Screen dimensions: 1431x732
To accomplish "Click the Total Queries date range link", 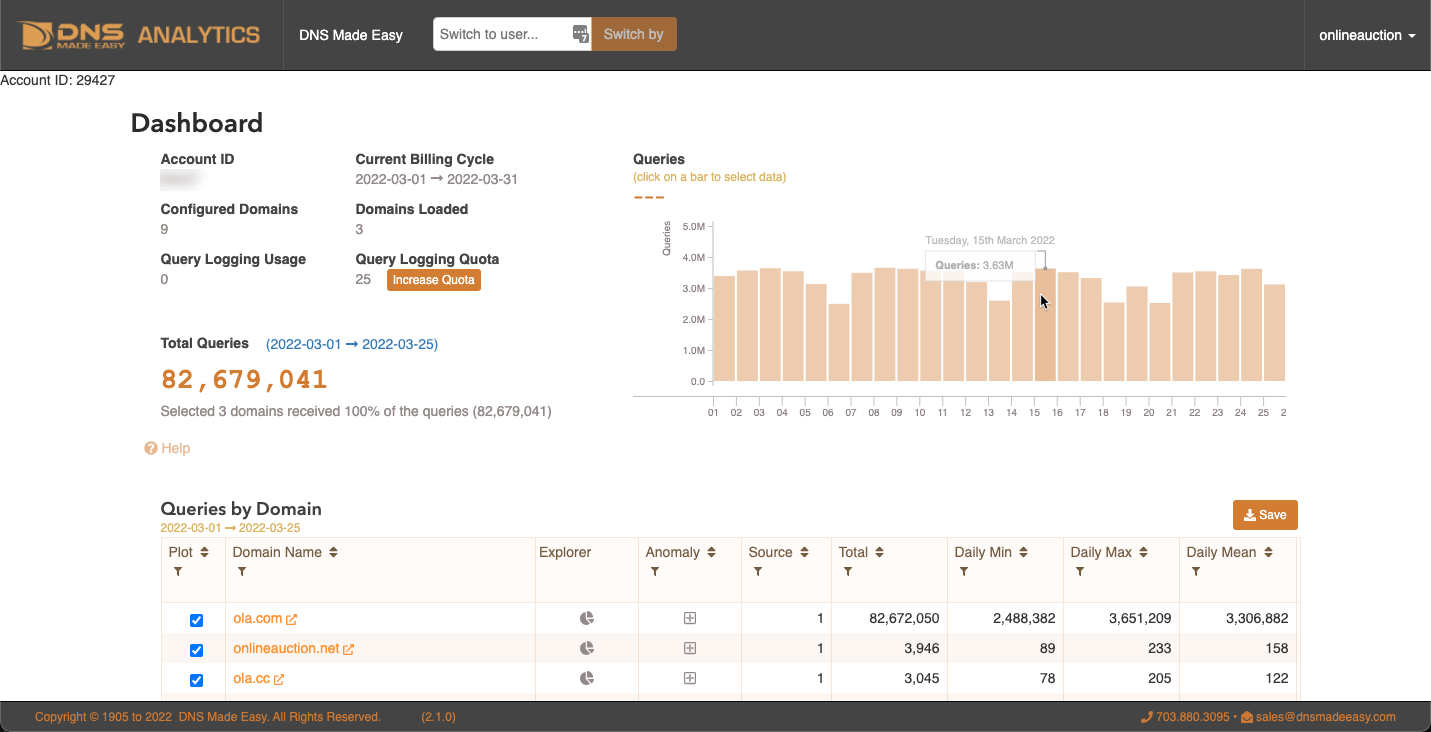I will click(x=352, y=344).
